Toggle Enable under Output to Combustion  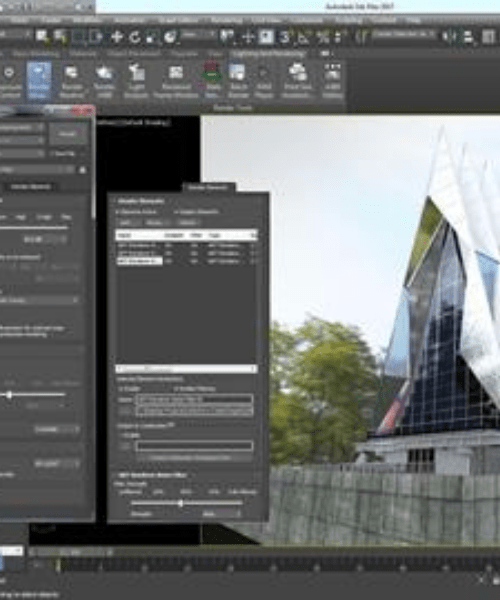(x=121, y=435)
